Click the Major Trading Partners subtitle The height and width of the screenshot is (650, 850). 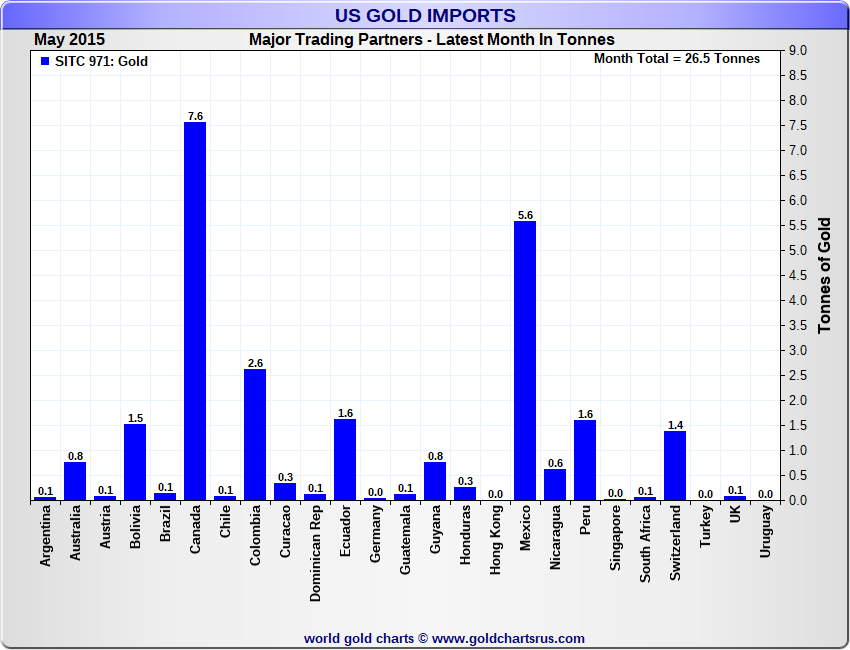(x=432, y=40)
